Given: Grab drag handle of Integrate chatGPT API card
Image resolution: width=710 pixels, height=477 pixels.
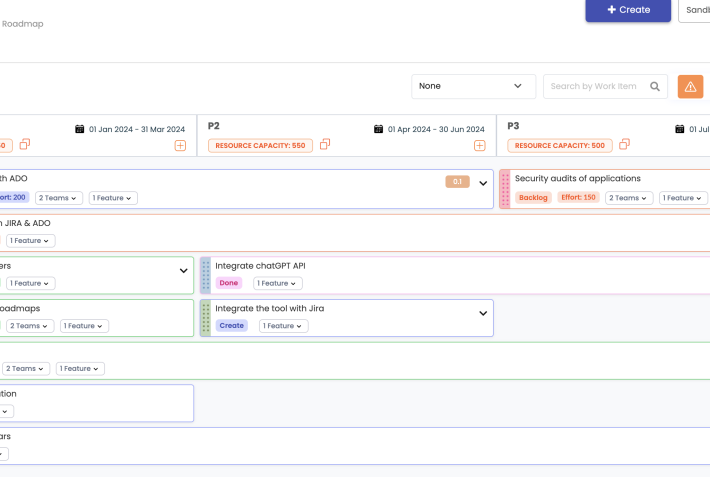Looking at the screenshot, I should [x=205, y=275].
